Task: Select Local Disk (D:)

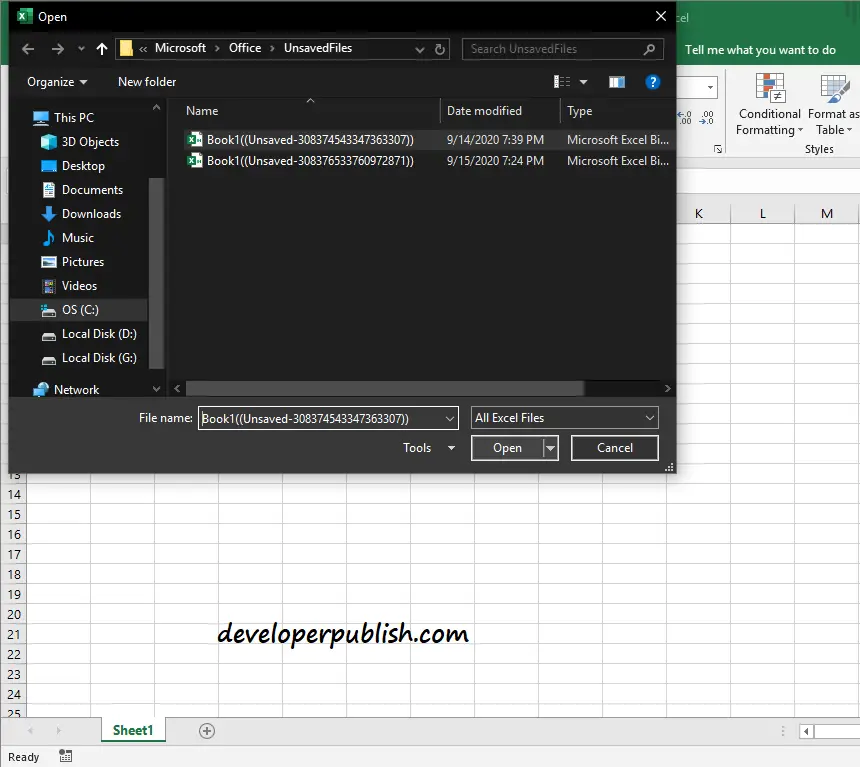Action: click(99, 334)
